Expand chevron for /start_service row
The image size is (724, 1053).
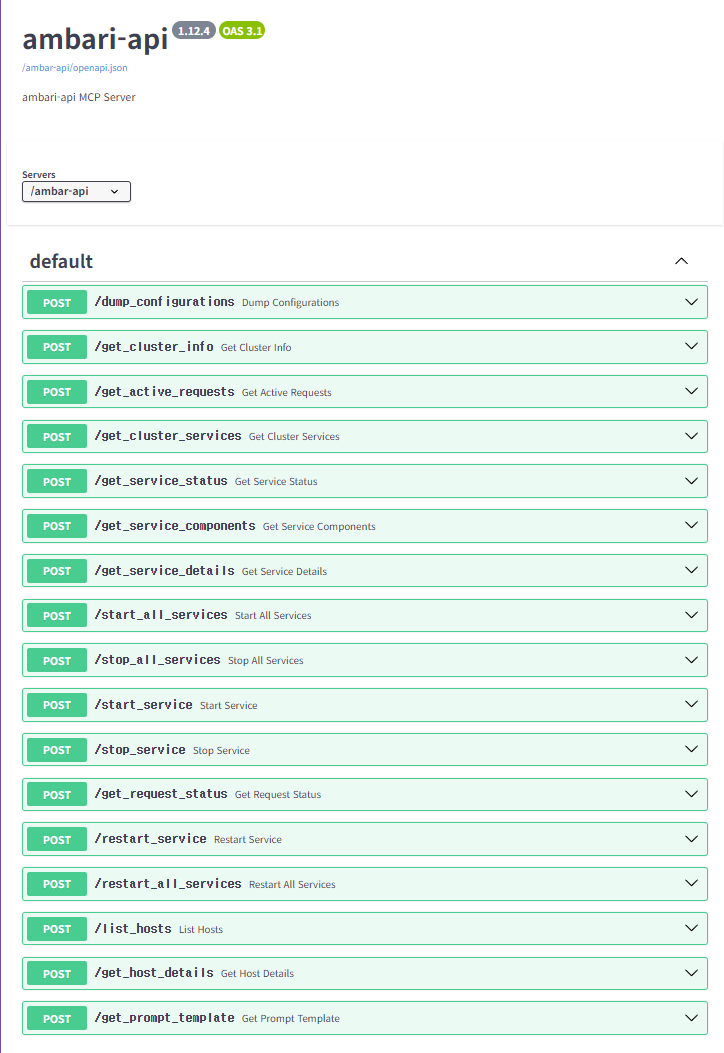pos(691,704)
